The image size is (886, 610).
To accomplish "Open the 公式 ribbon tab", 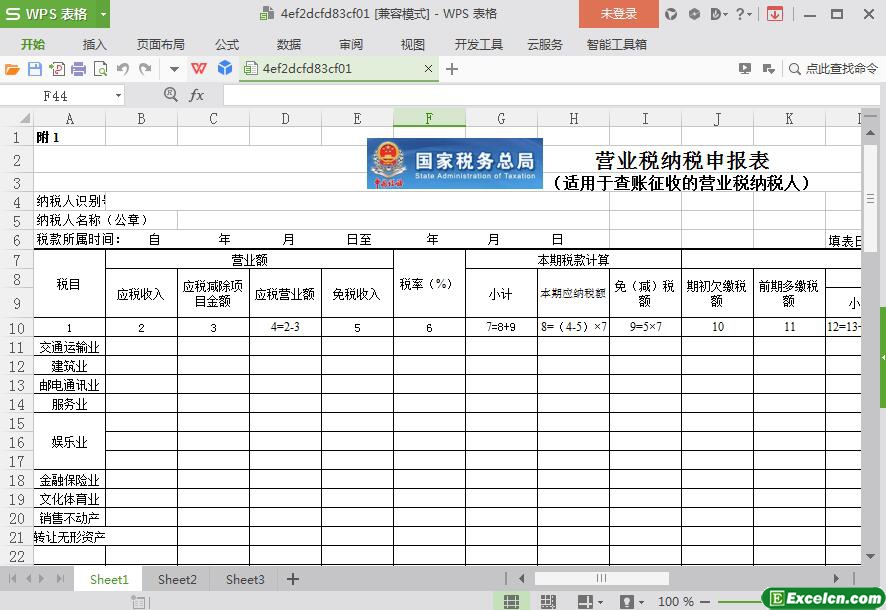I will (x=227, y=44).
